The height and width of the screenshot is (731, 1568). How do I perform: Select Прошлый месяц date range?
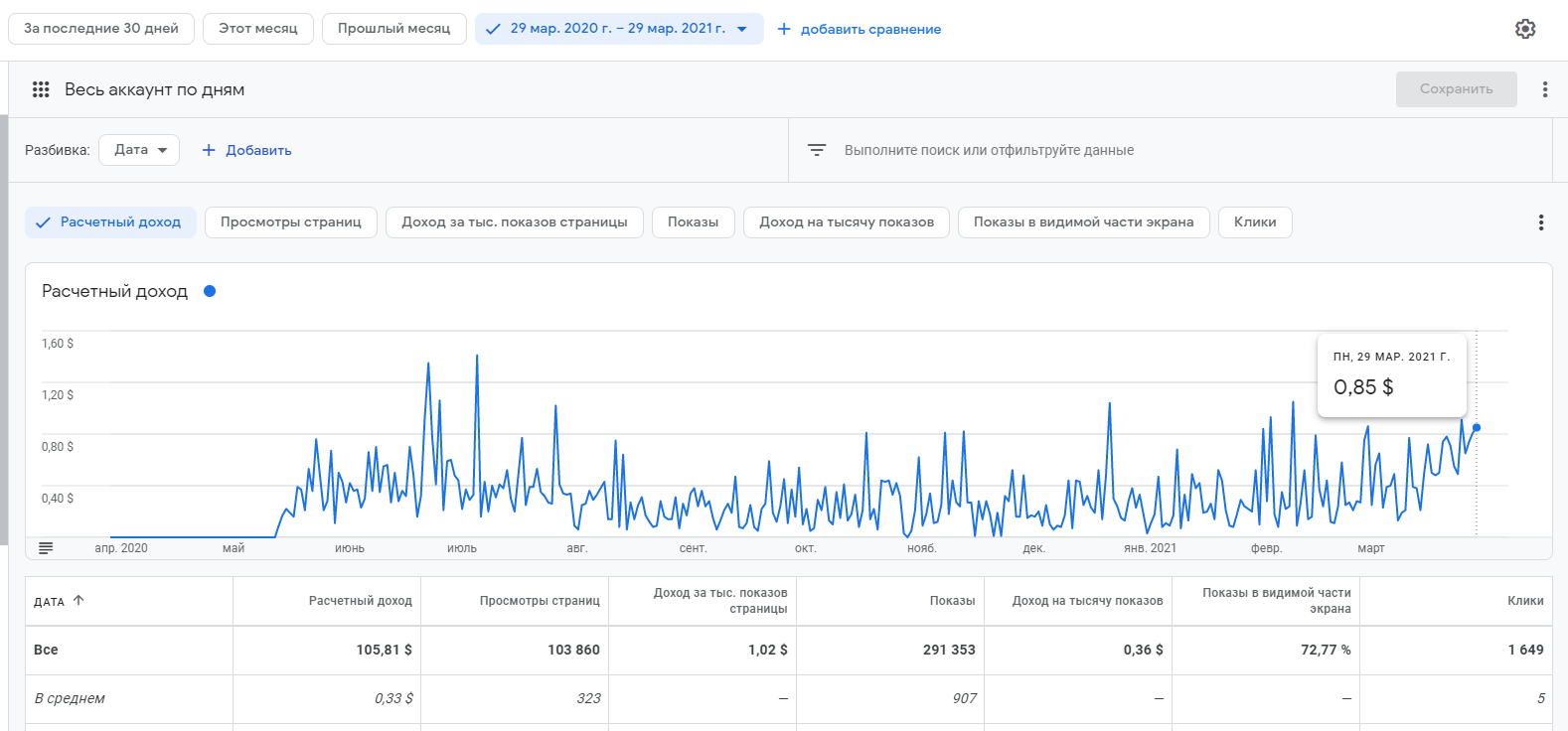pyautogui.click(x=393, y=29)
